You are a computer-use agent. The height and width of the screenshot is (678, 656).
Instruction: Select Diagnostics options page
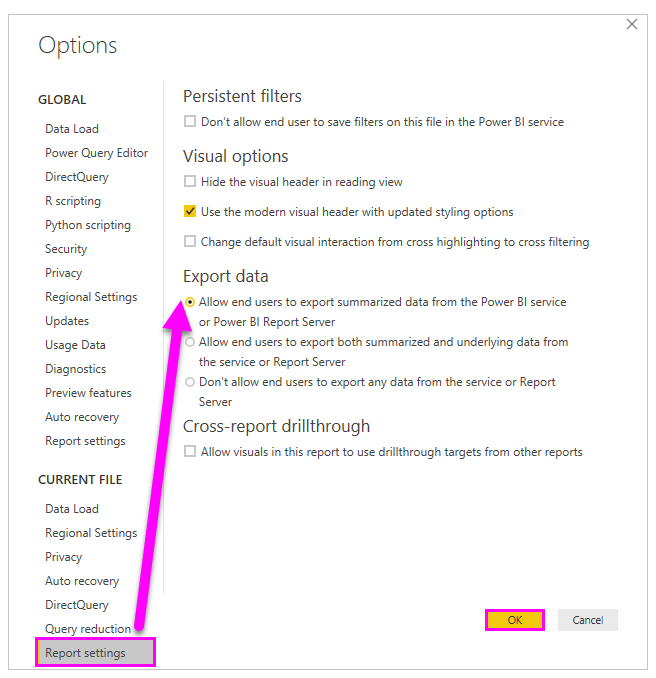[76, 369]
